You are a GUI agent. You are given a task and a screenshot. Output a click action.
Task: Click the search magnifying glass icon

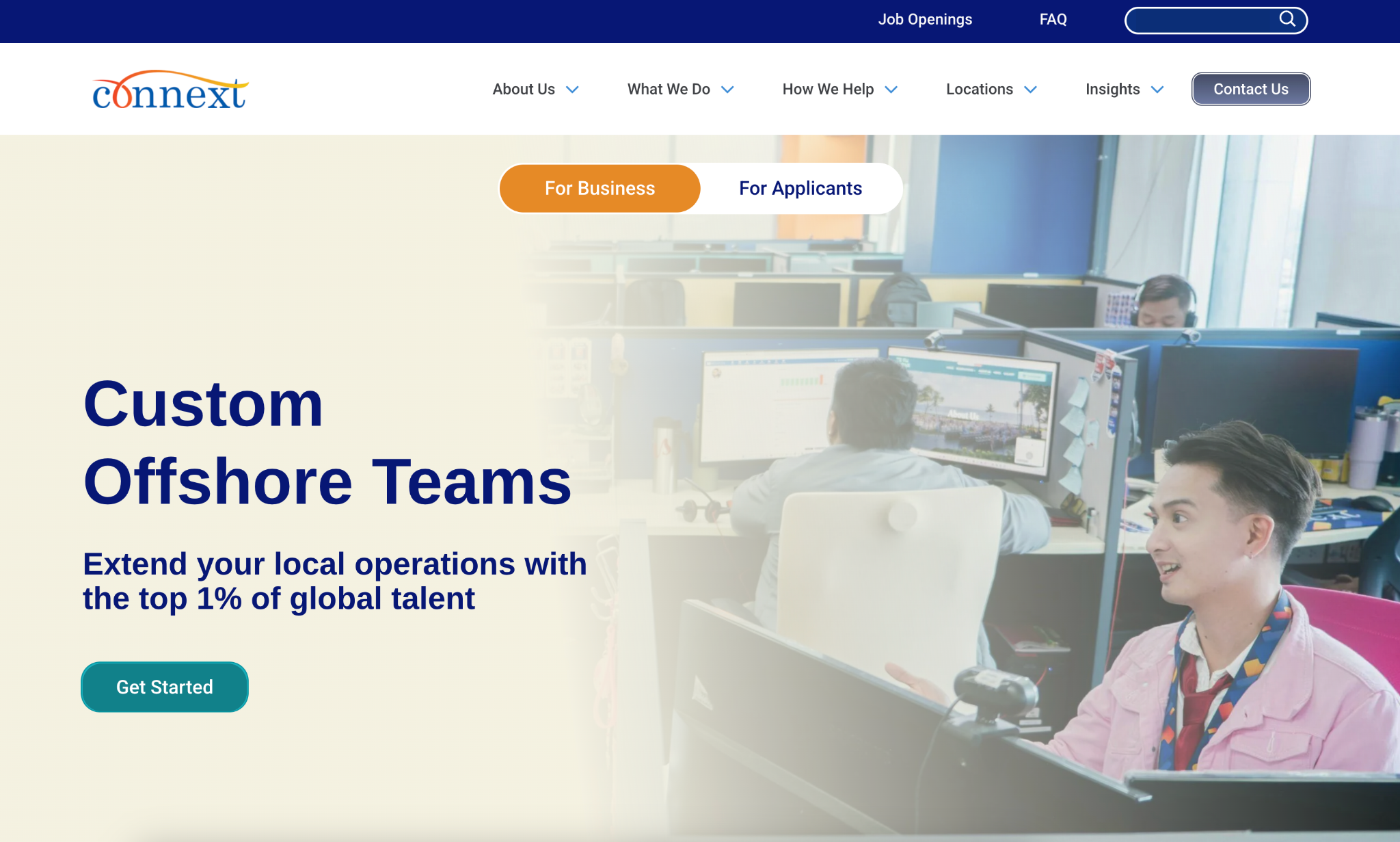[x=1288, y=20]
